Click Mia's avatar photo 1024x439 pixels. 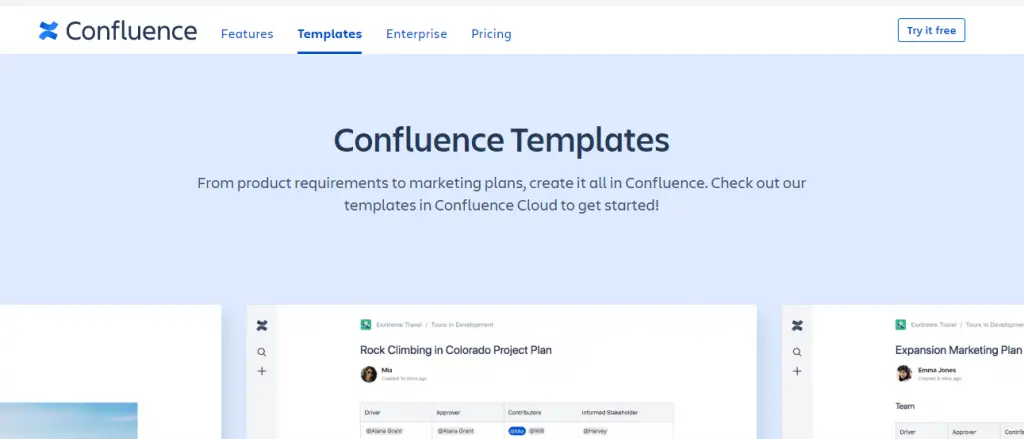368,374
